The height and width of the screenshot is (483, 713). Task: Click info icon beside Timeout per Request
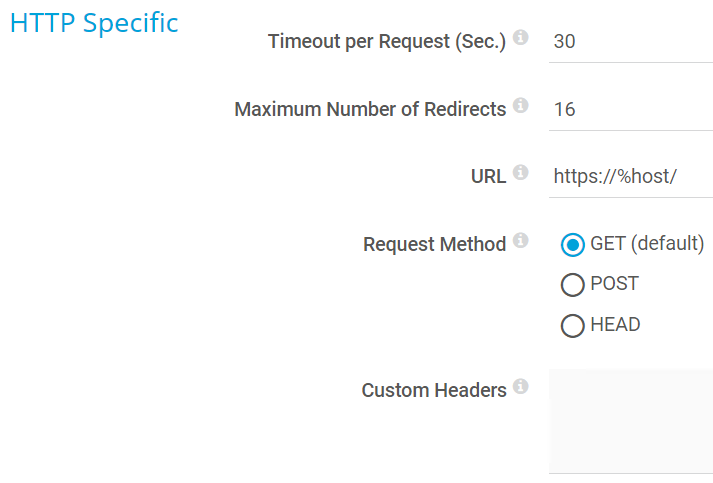click(x=520, y=38)
